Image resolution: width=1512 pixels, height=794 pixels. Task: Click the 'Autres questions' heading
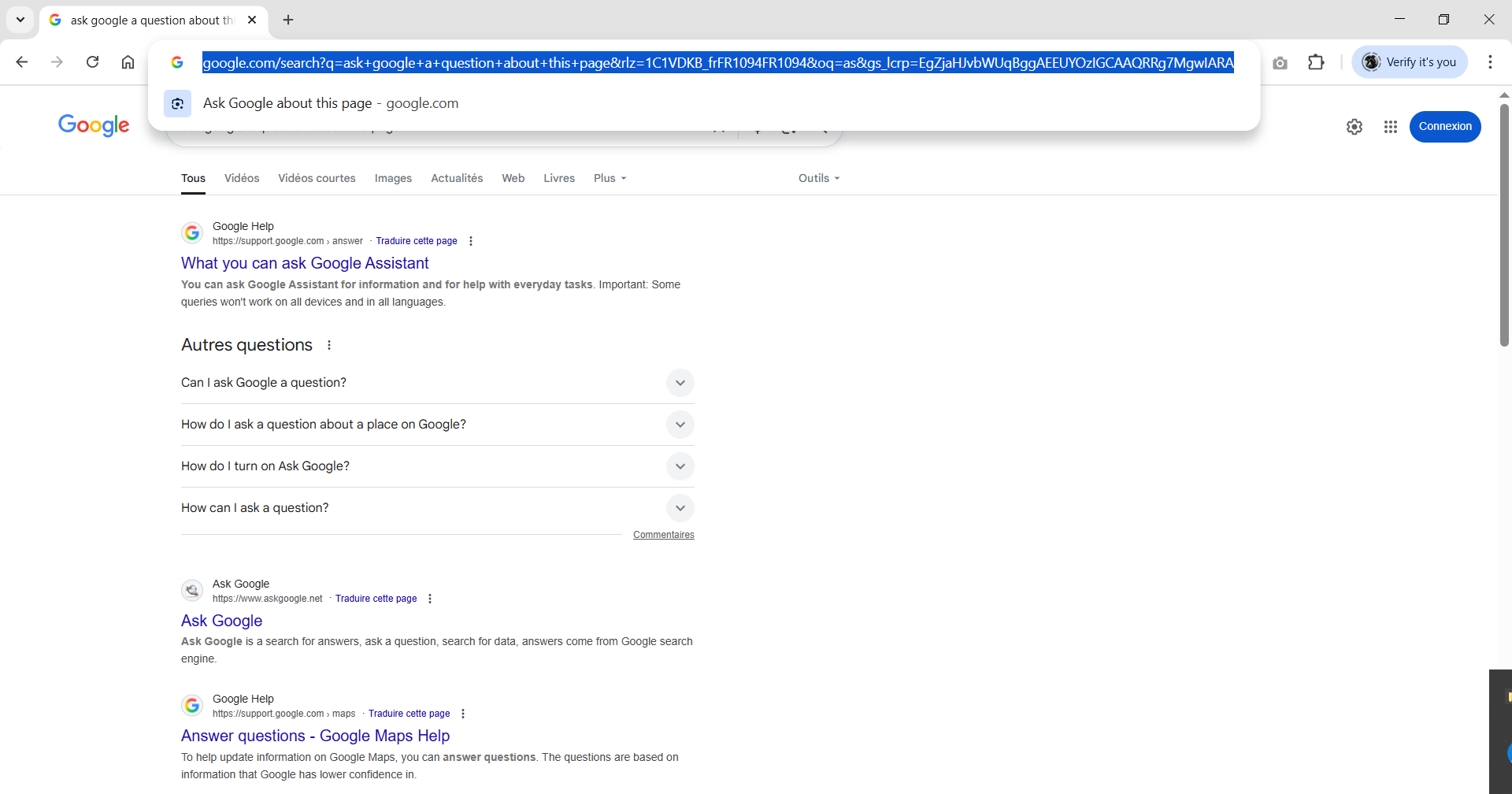coord(246,345)
